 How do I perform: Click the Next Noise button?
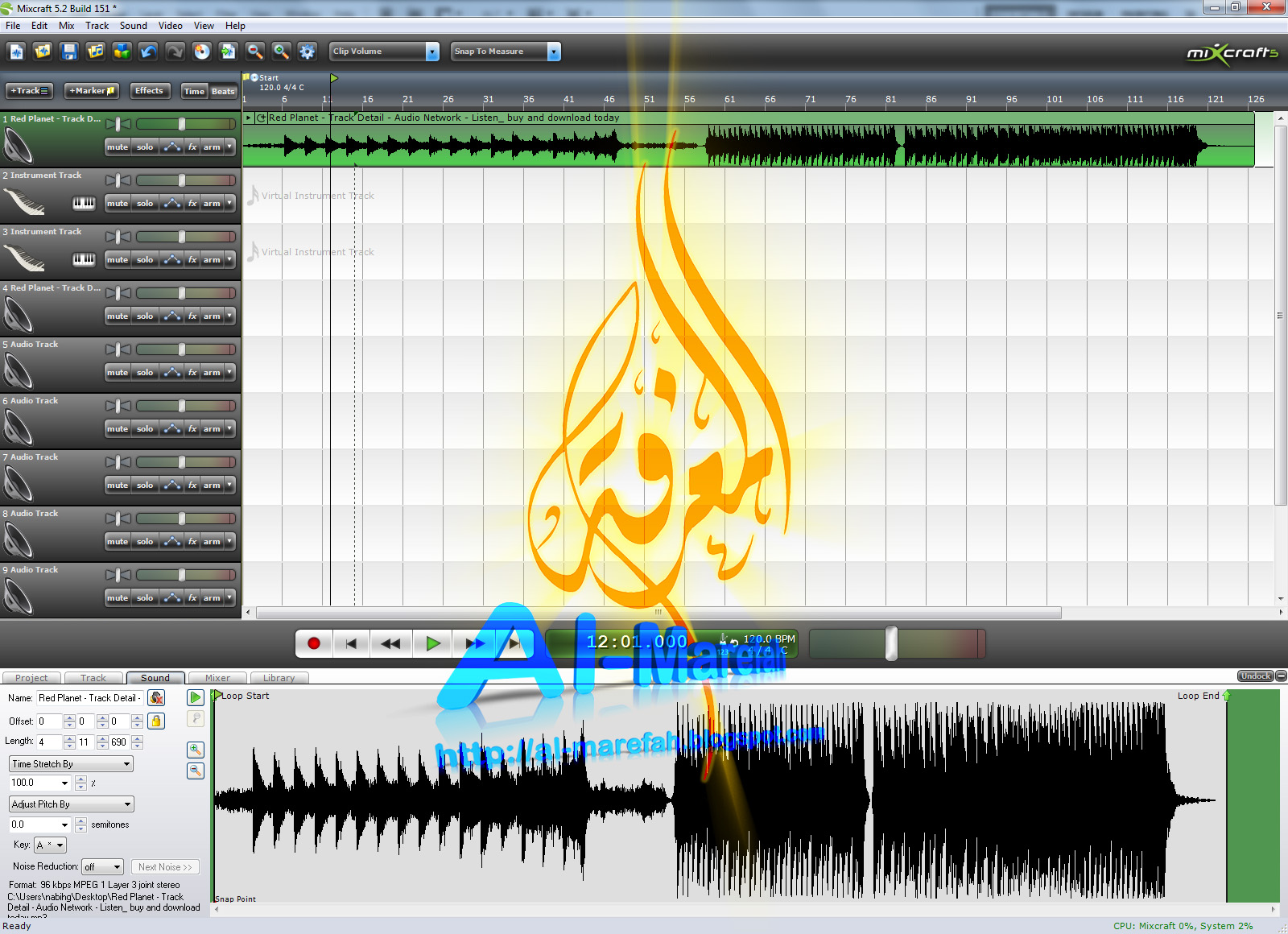point(165,866)
